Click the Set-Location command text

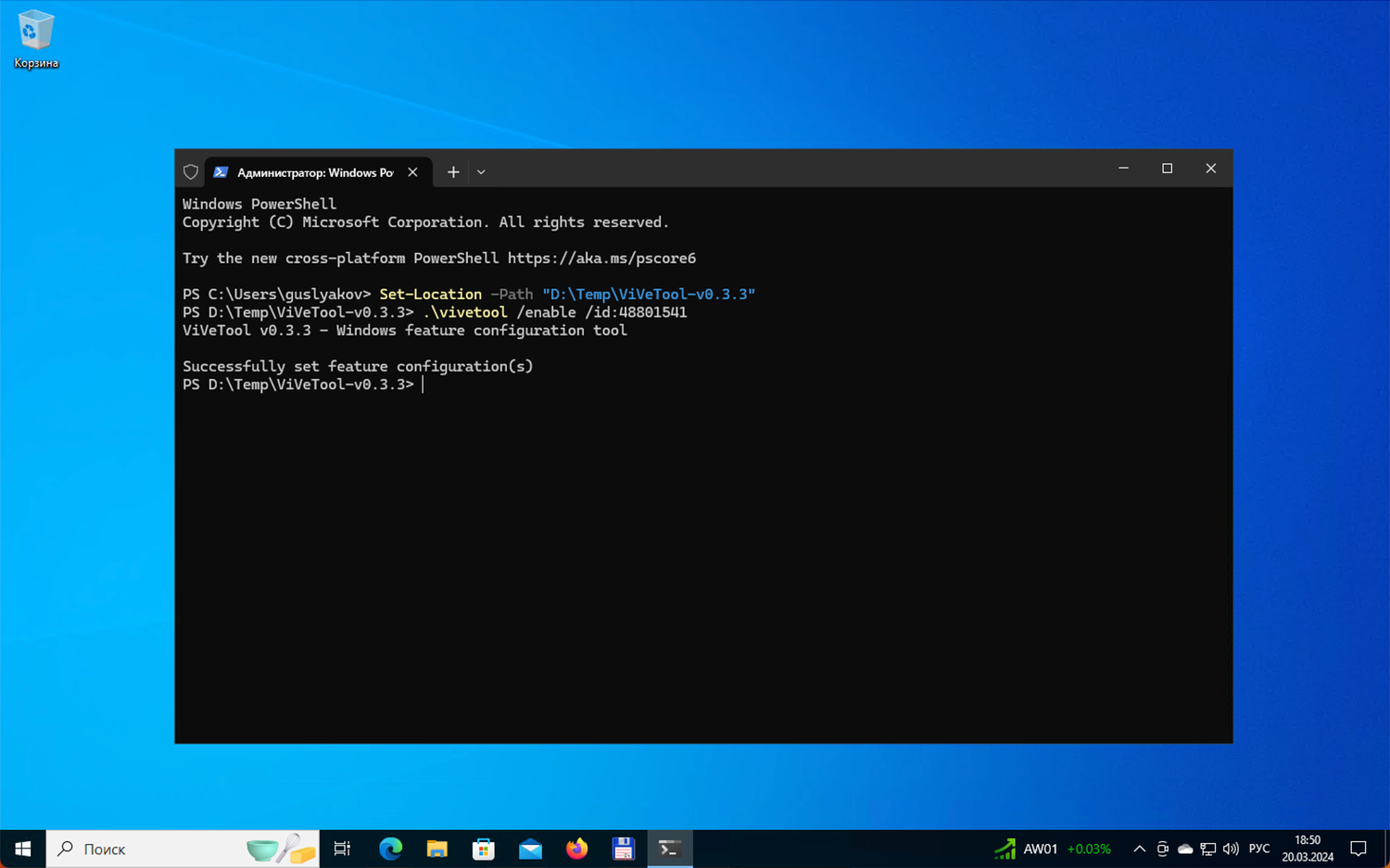click(430, 295)
